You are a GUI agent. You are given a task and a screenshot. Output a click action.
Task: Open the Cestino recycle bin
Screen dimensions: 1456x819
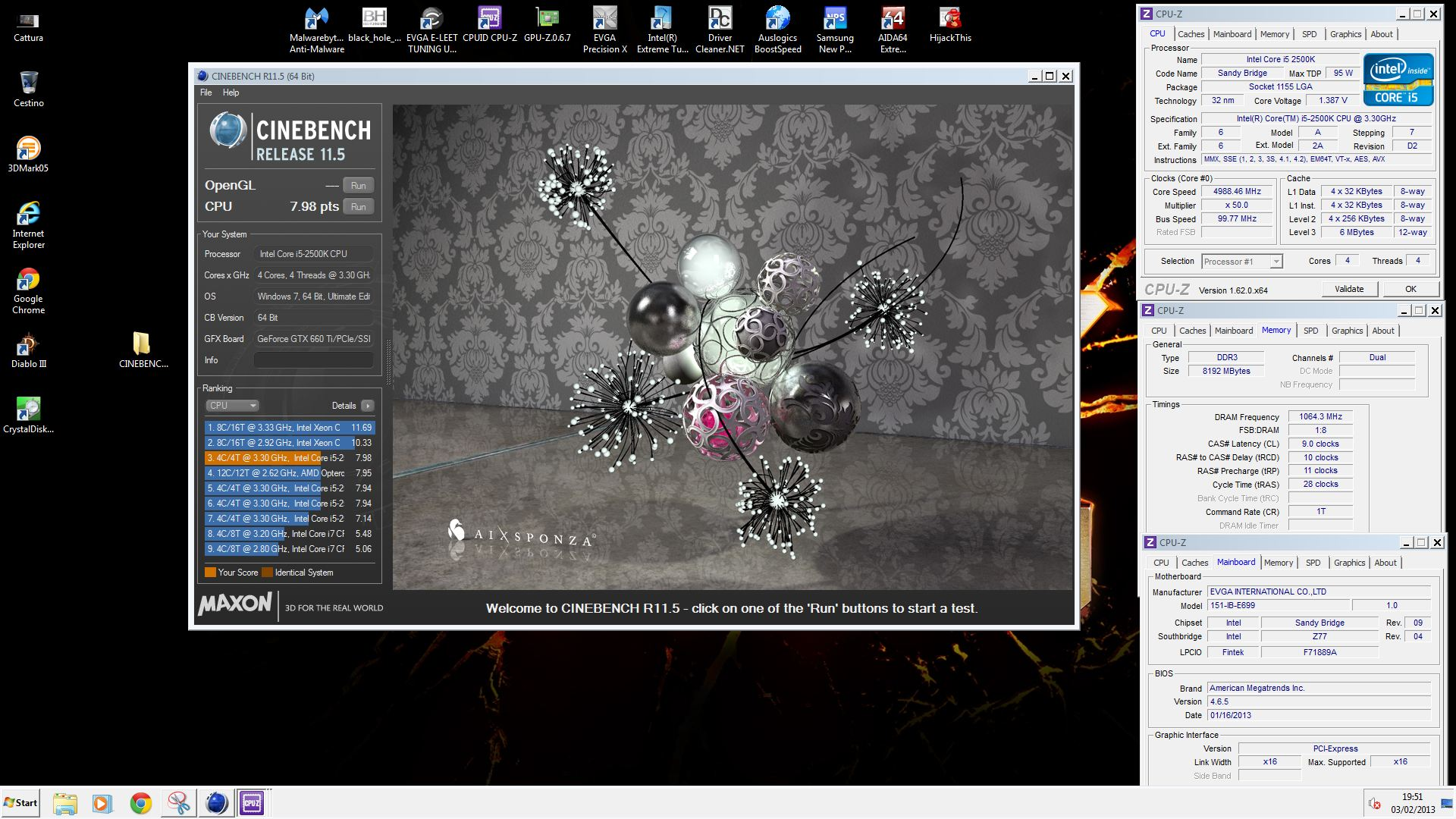[x=29, y=89]
